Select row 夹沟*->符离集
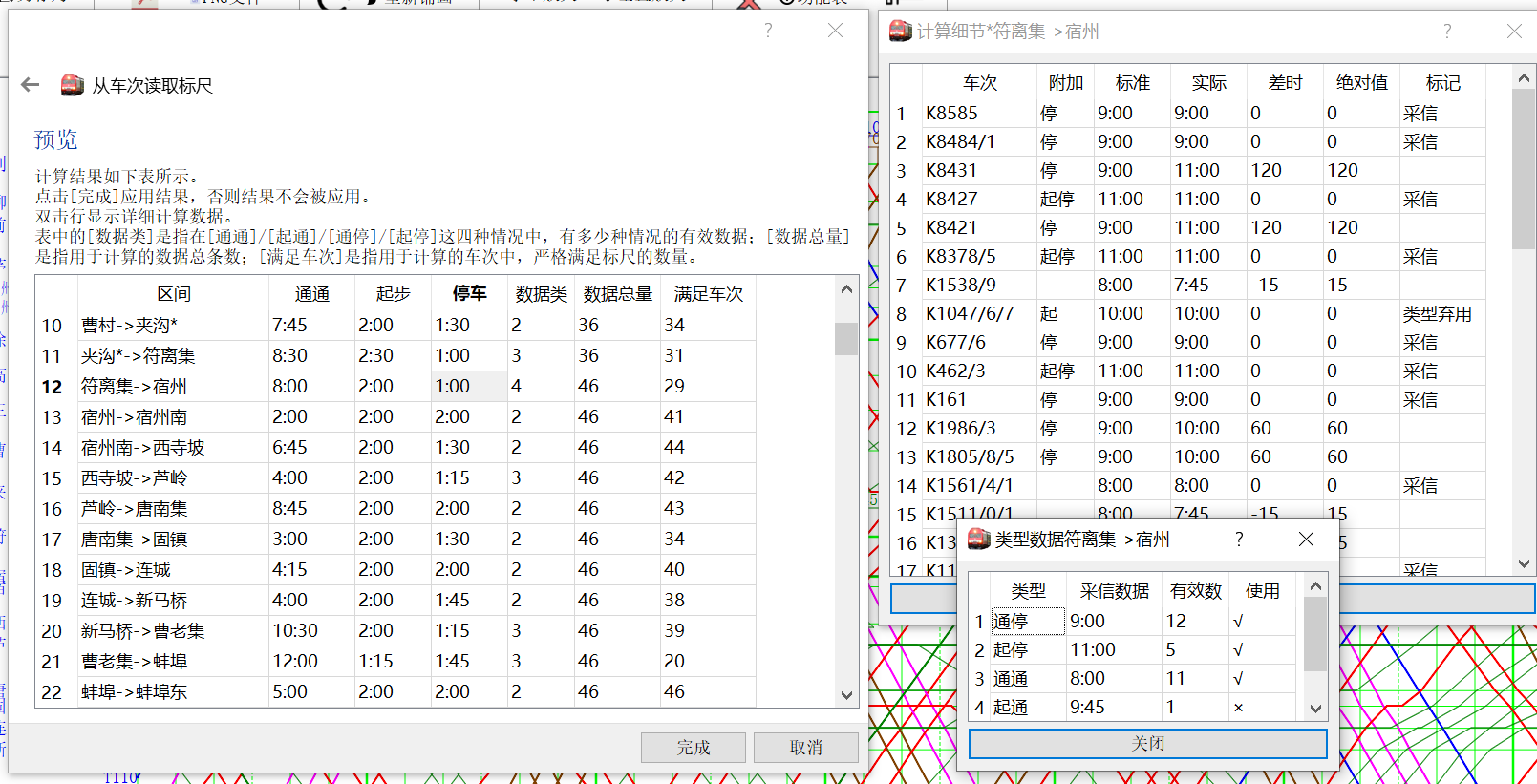Screen dimensions: 1537x784 tap(396, 355)
